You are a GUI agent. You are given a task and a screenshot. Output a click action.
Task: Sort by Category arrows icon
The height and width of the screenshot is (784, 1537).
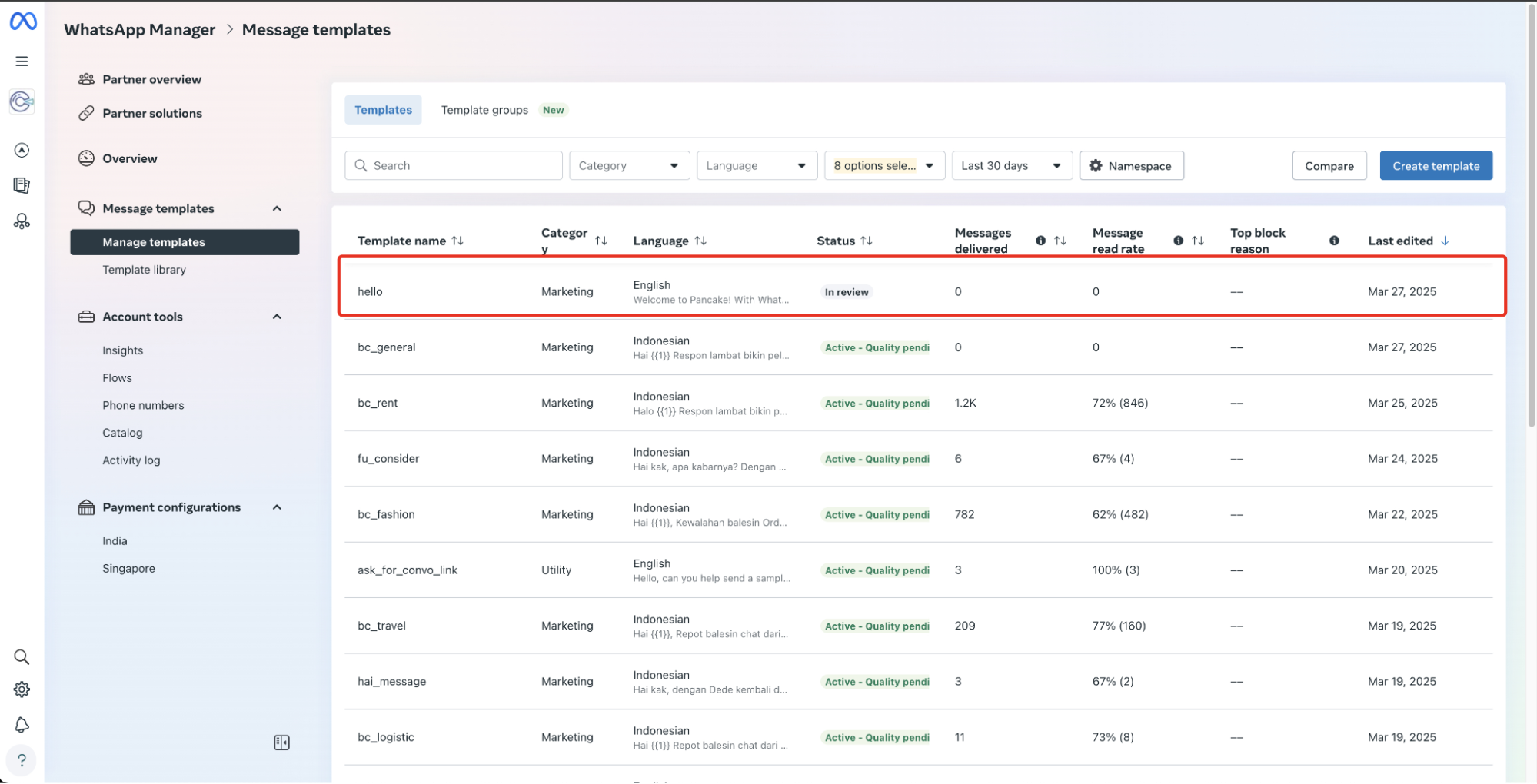(x=601, y=241)
